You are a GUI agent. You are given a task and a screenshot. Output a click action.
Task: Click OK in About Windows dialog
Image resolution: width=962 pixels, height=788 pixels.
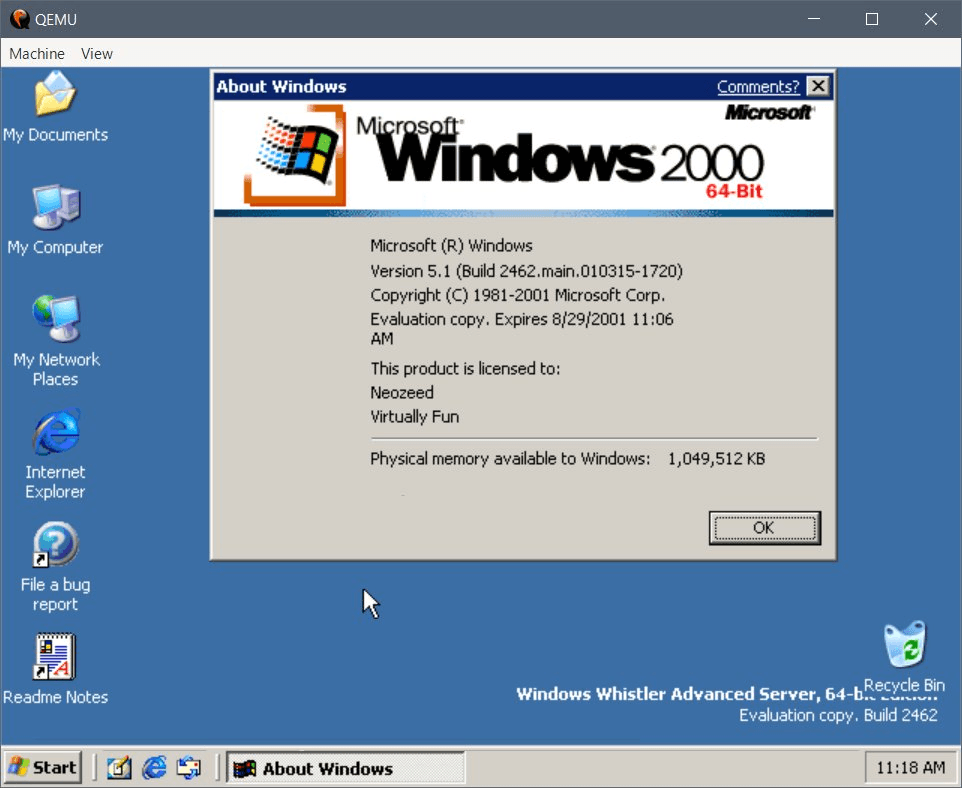764,528
